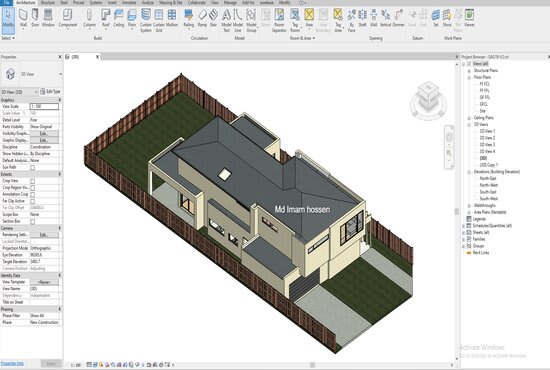Toggle the Sun Path checkbox
The width and height of the screenshot is (550, 370).
point(33,168)
